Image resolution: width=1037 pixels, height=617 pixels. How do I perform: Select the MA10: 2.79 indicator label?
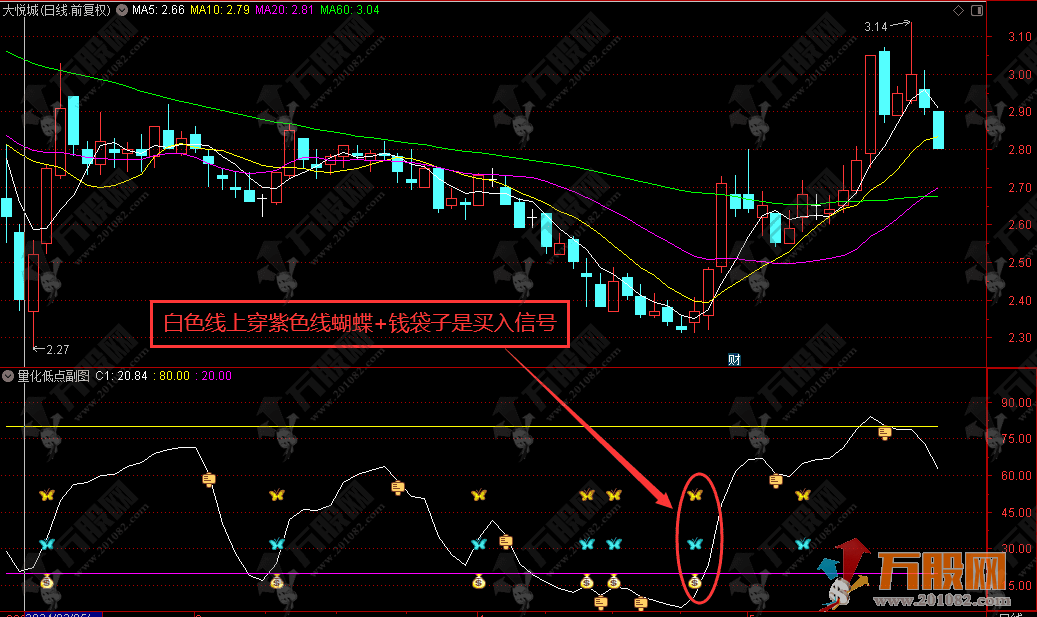(220, 10)
